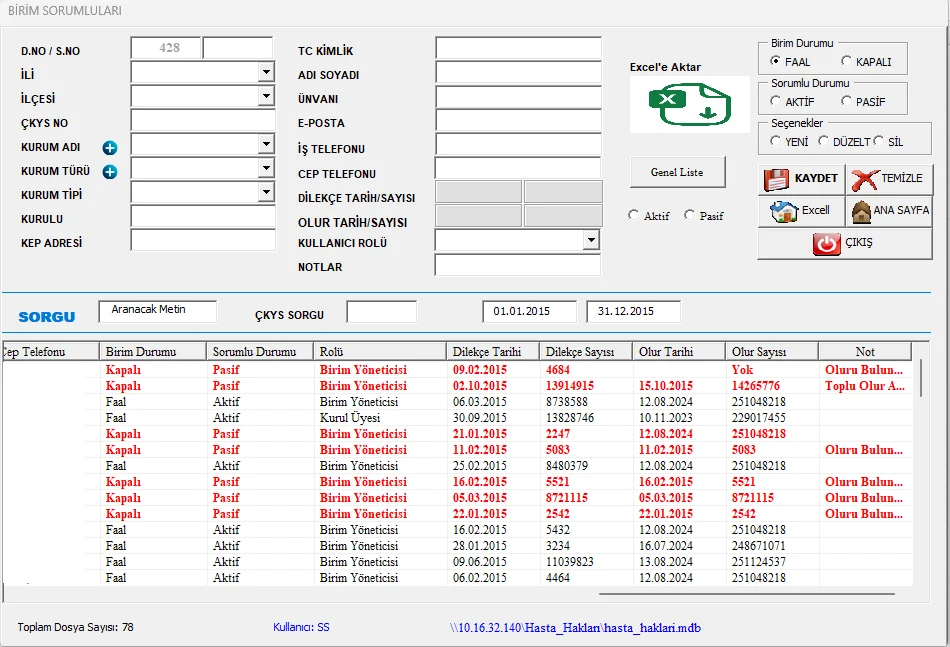The image size is (950, 647).
Task: Click the database path hasta_haklari.mdb link
Action: 576,628
